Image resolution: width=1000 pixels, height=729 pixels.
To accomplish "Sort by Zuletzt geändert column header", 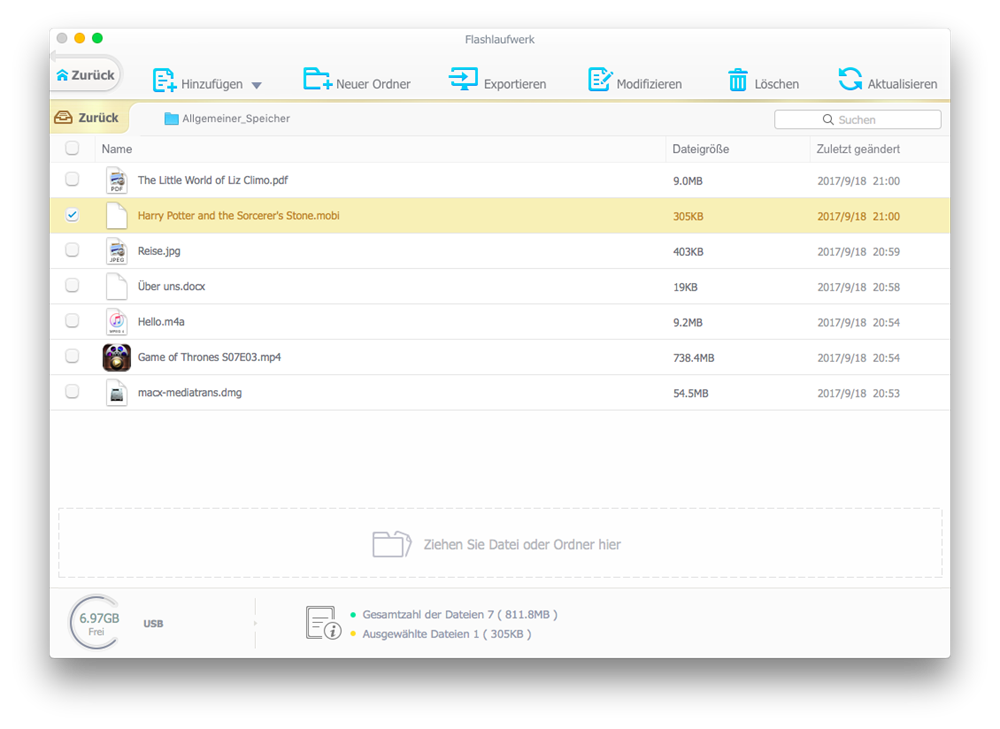I will (x=858, y=149).
